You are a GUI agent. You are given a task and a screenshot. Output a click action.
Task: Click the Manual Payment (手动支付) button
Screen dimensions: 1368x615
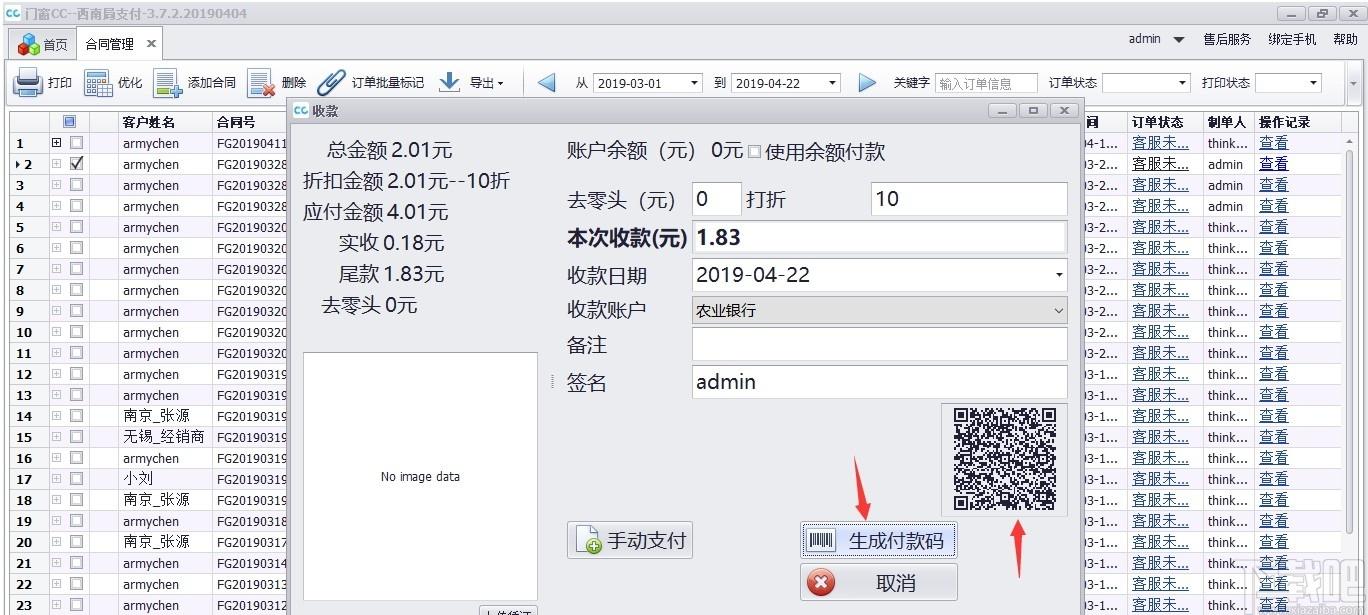click(631, 541)
